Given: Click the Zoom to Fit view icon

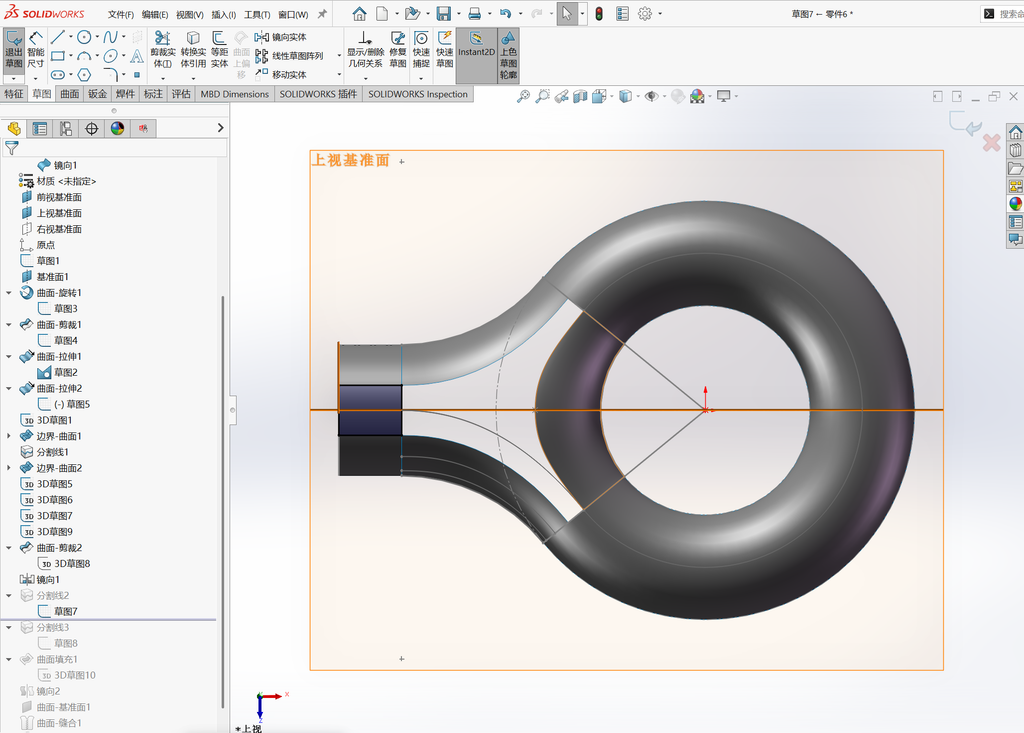Looking at the screenshot, I should point(523,97).
